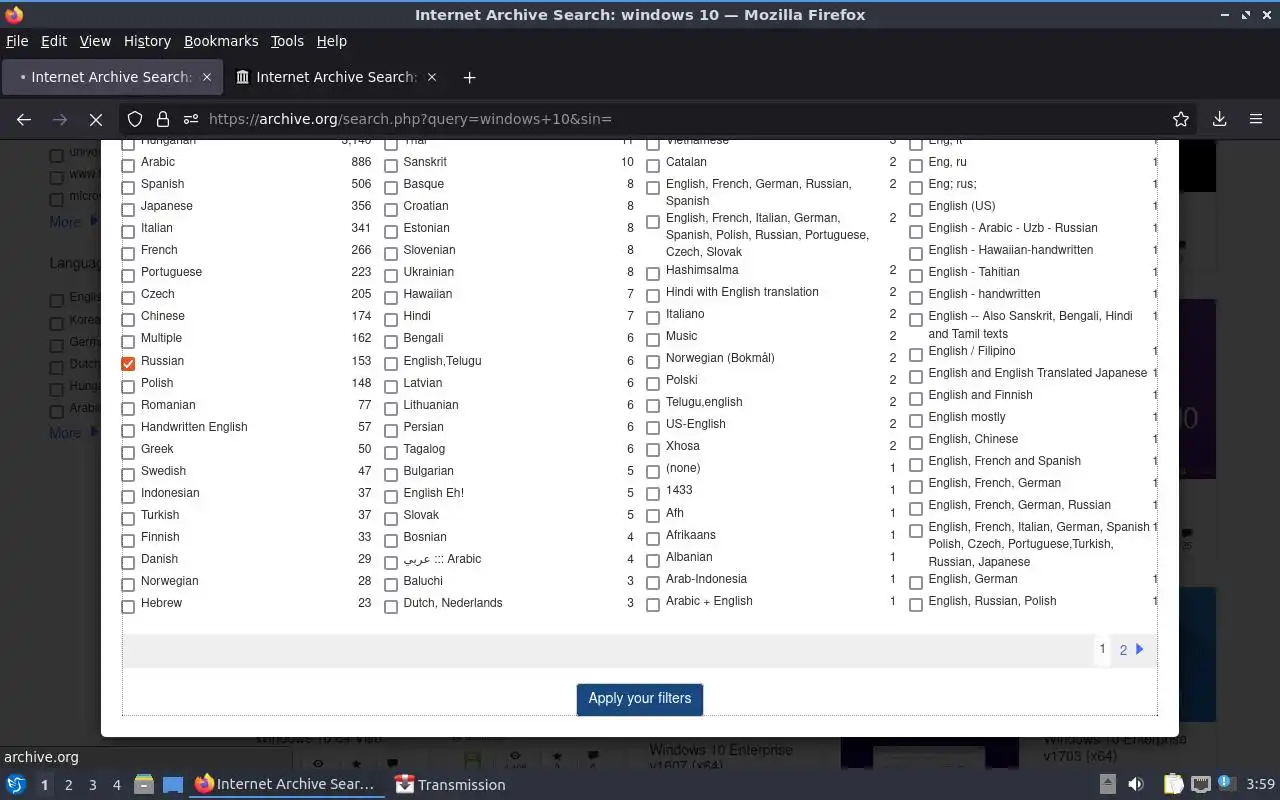Open the View menu
1280x800 pixels.
coord(95,41)
